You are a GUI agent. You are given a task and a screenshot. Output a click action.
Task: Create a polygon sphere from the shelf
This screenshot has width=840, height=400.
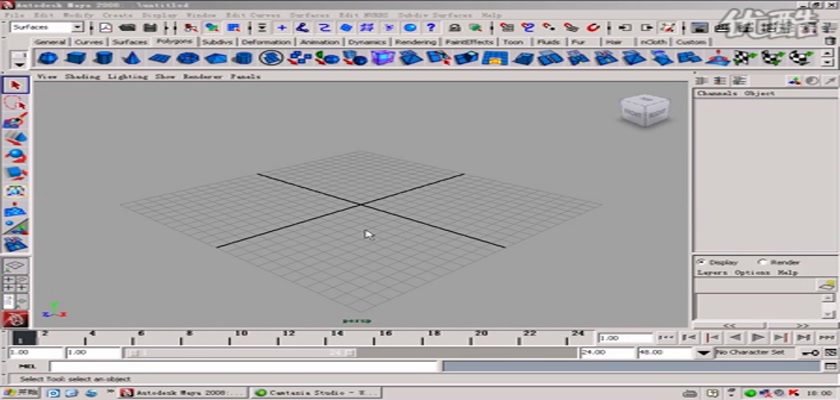[x=48, y=57]
